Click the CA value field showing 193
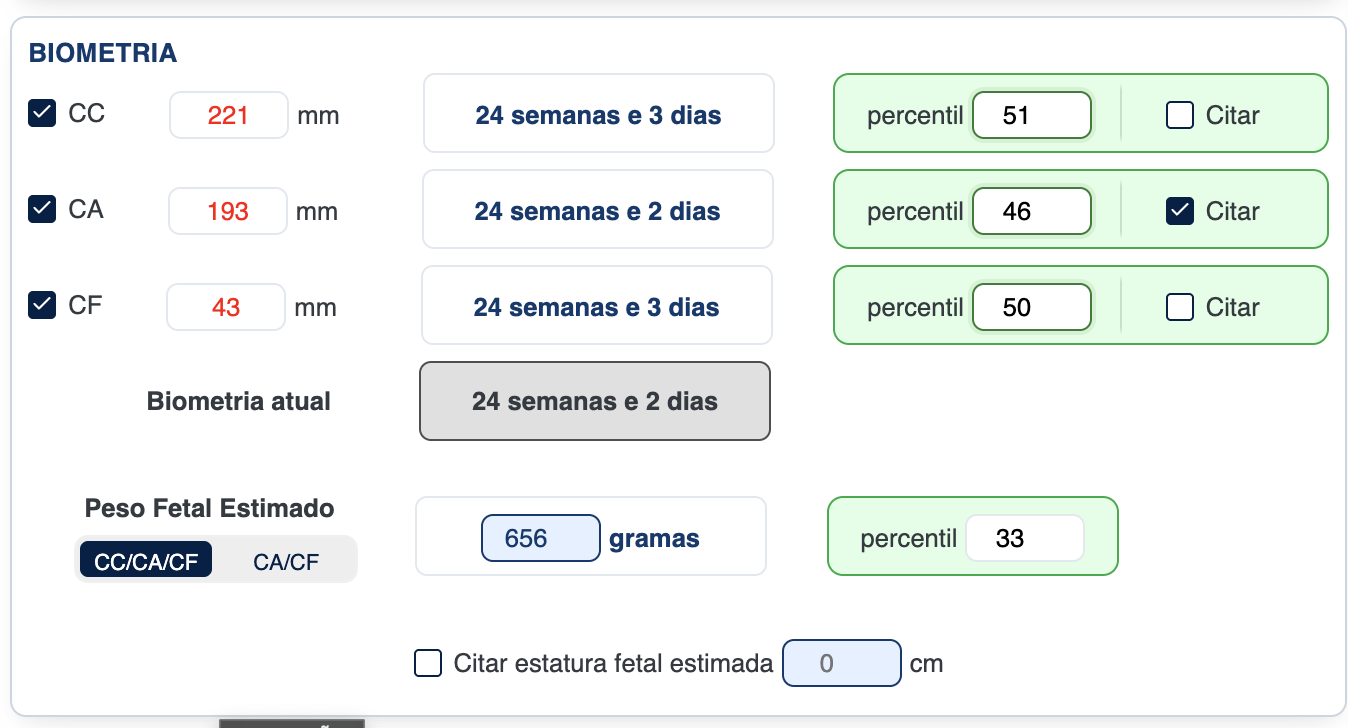Viewport: 1348px width, 728px height. click(x=228, y=212)
